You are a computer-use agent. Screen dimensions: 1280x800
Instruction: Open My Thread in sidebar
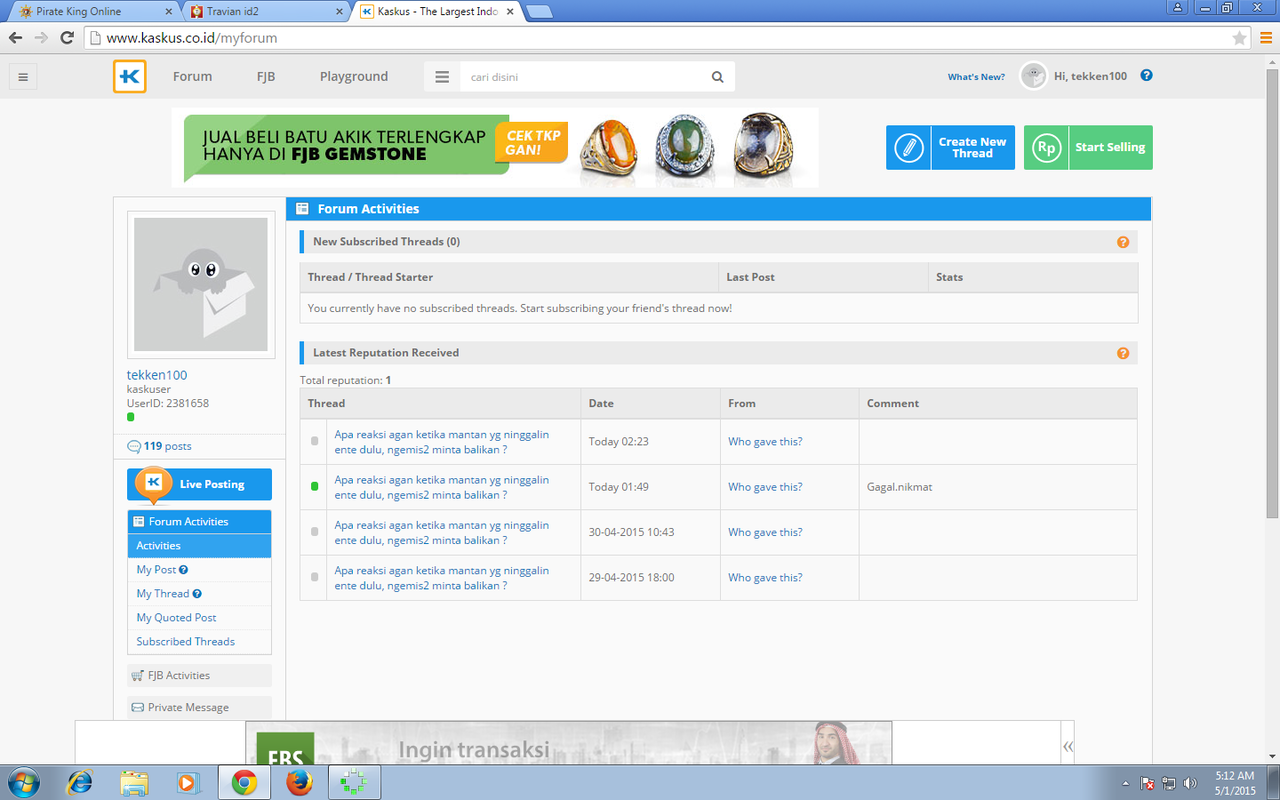[x=162, y=594]
